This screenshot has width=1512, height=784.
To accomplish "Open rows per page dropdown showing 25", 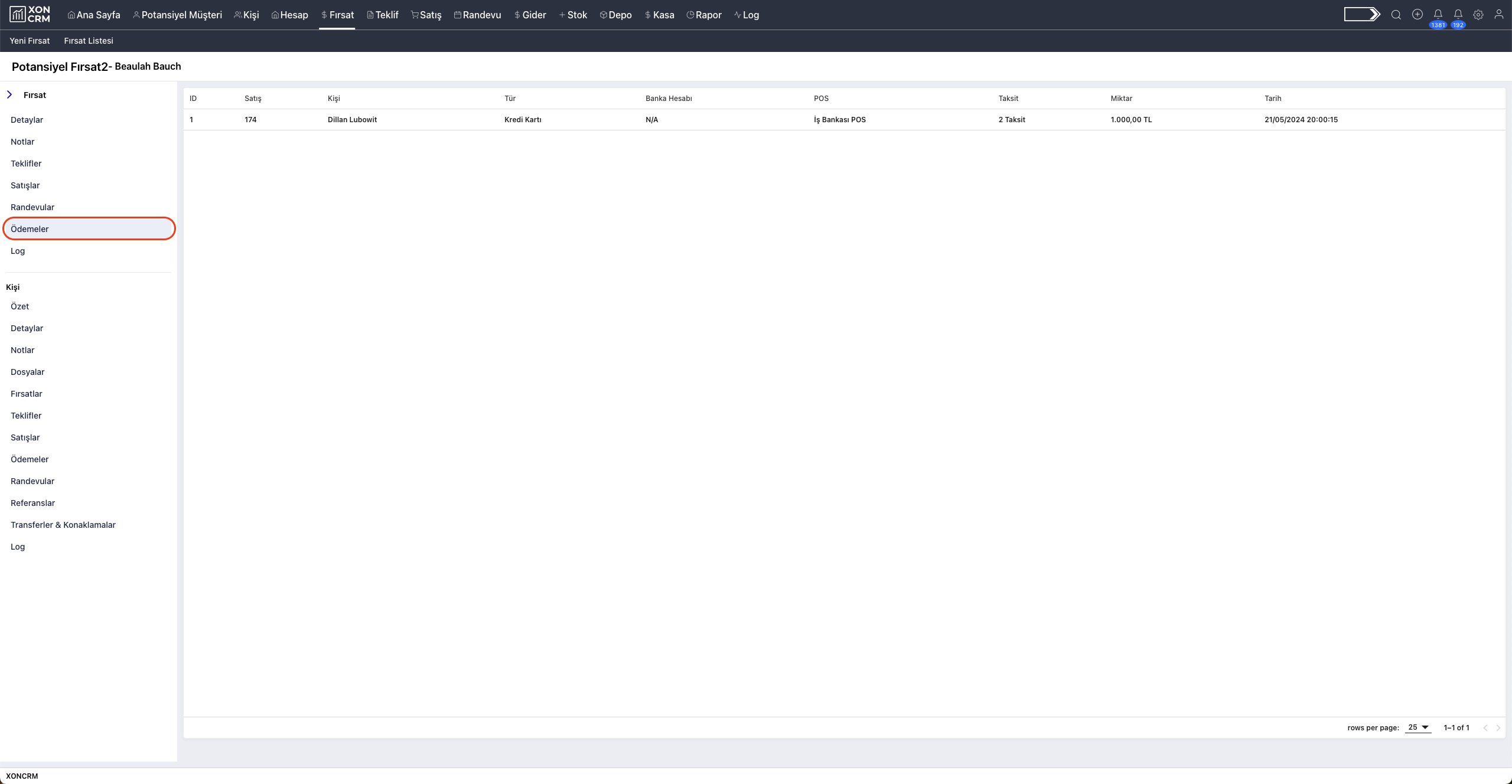I will (x=1418, y=727).
